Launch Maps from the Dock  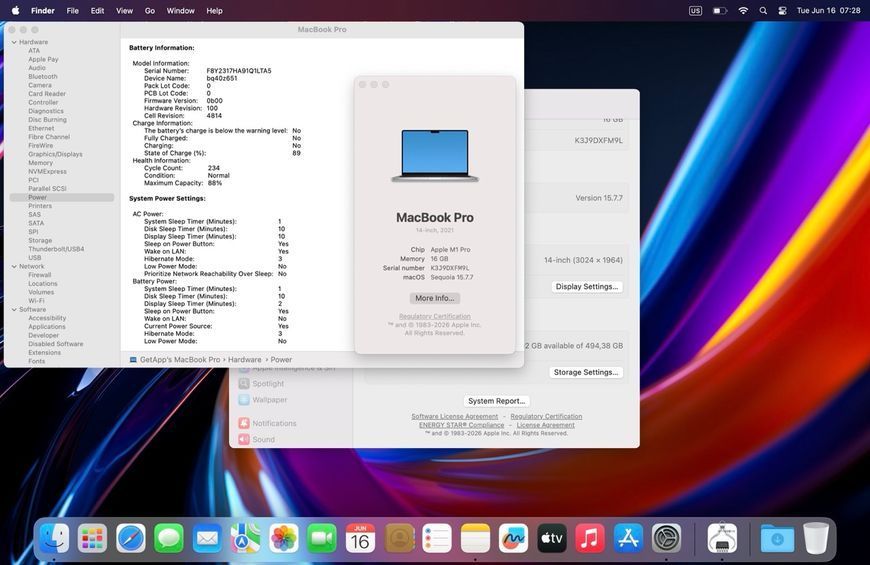[x=245, y=538]
